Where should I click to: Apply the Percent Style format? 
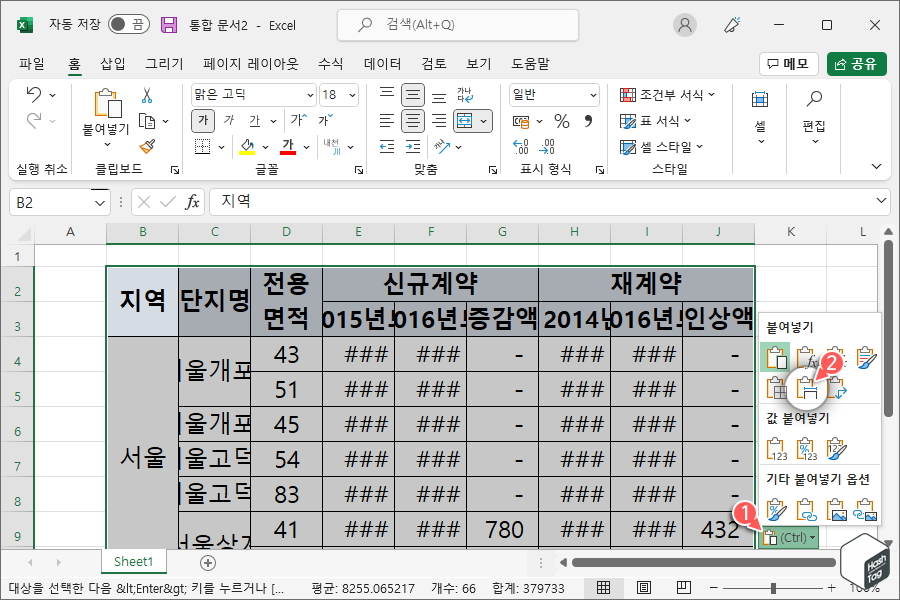tap(562, 121)
